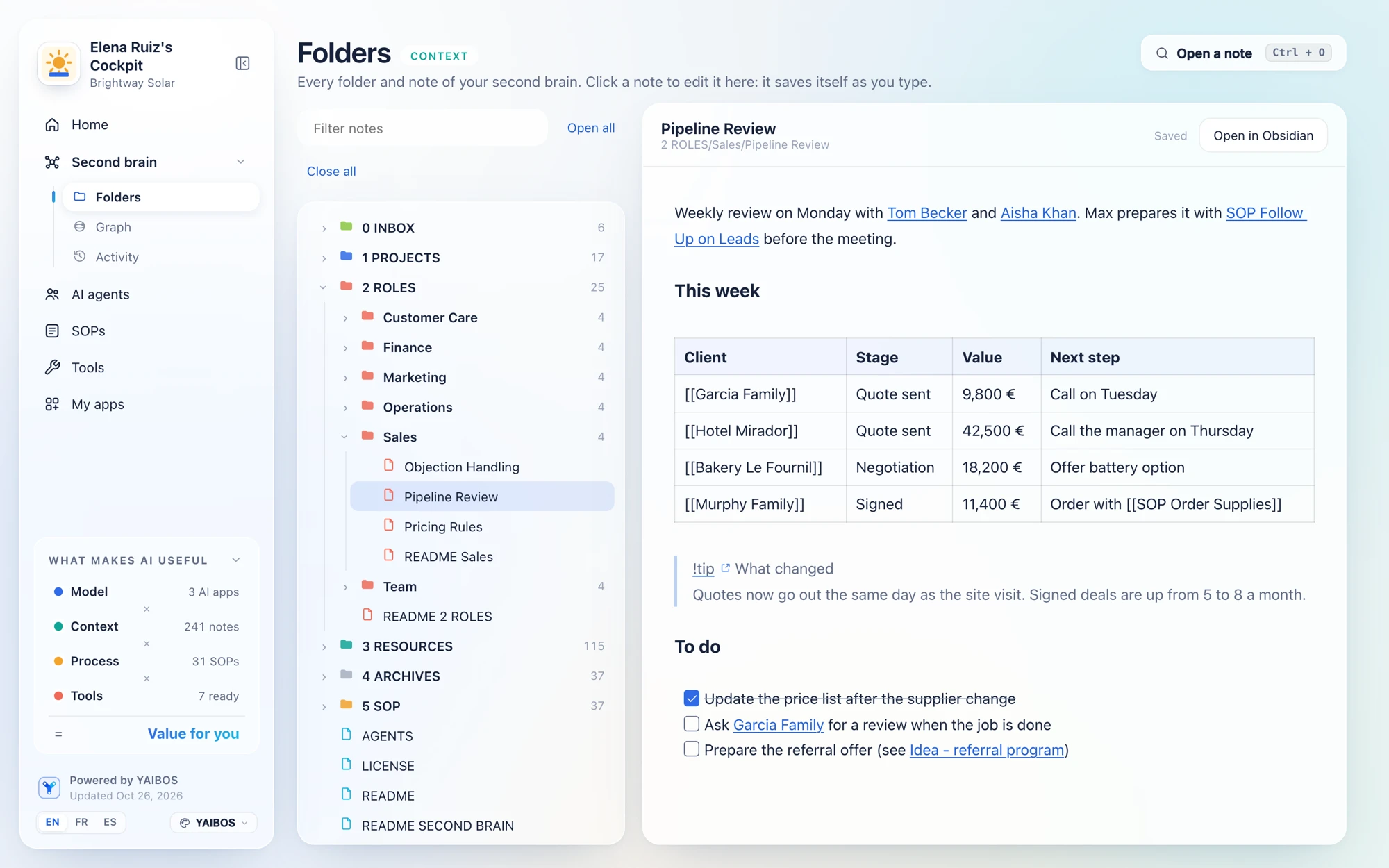The height and width of the screenshot is (868, 1389).
Task: Click the My apps grid icon
Action: click(x=52, y=404)
